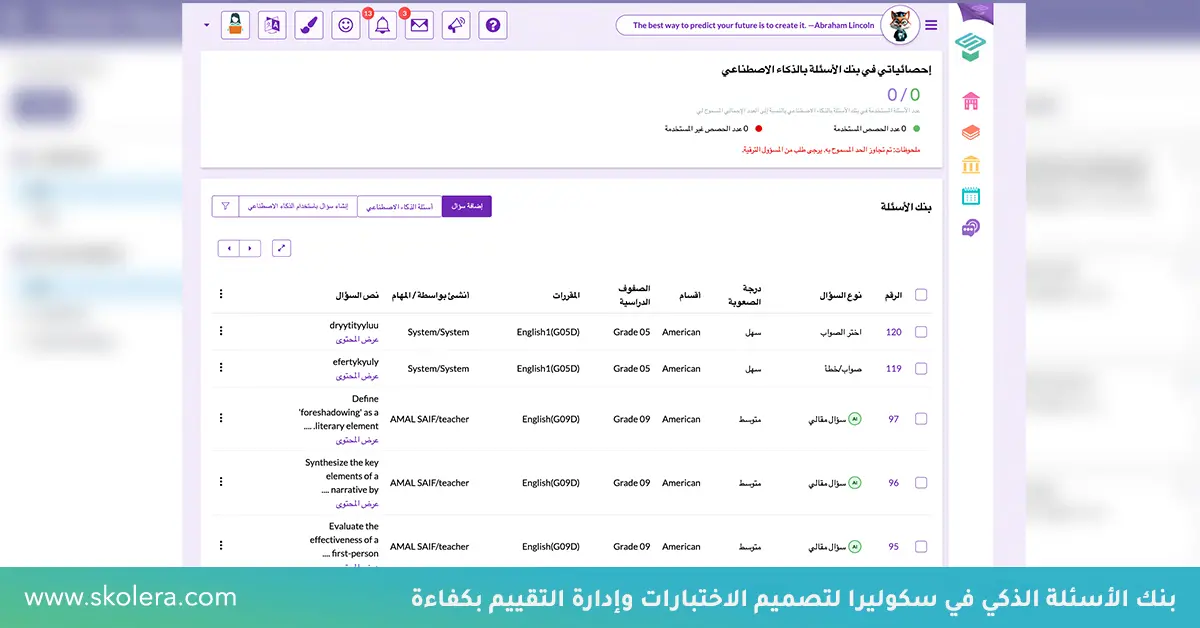Screen dimensions: 1200x628
Task: Click the AI badge on question 97
Action: [854, 419]
